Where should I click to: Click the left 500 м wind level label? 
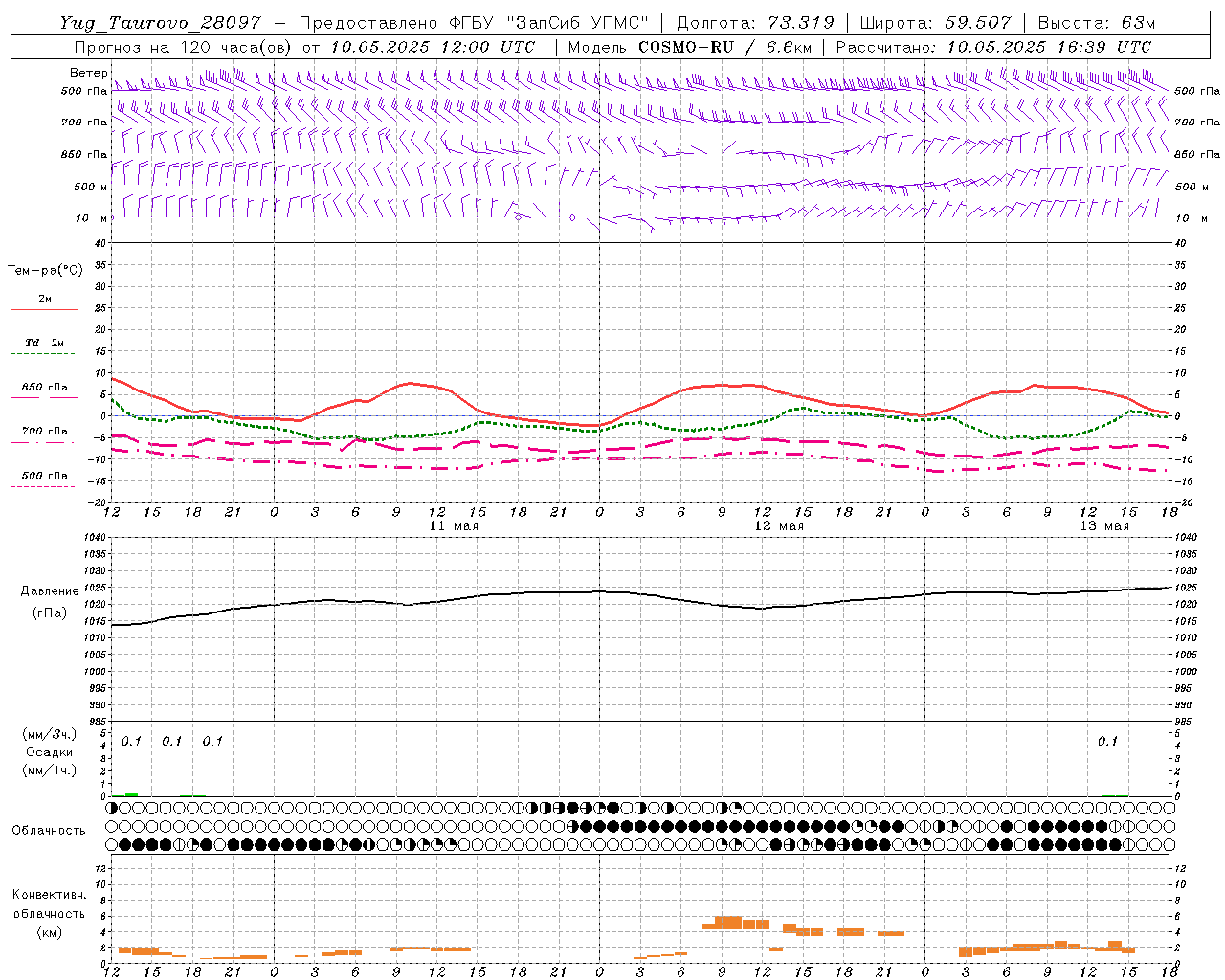(91, 187)
